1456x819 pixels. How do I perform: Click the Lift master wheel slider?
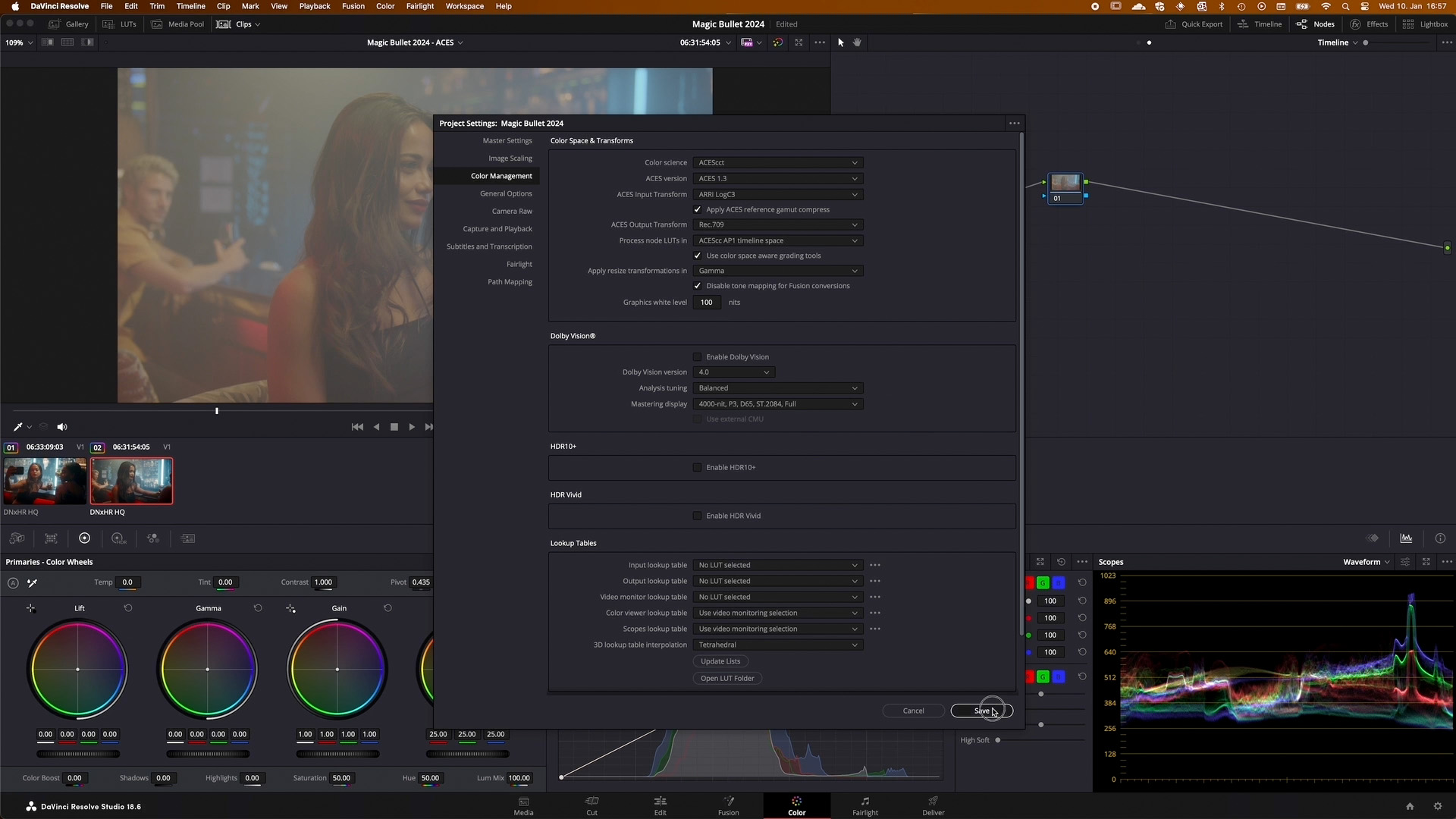click(x=78, y=755)
